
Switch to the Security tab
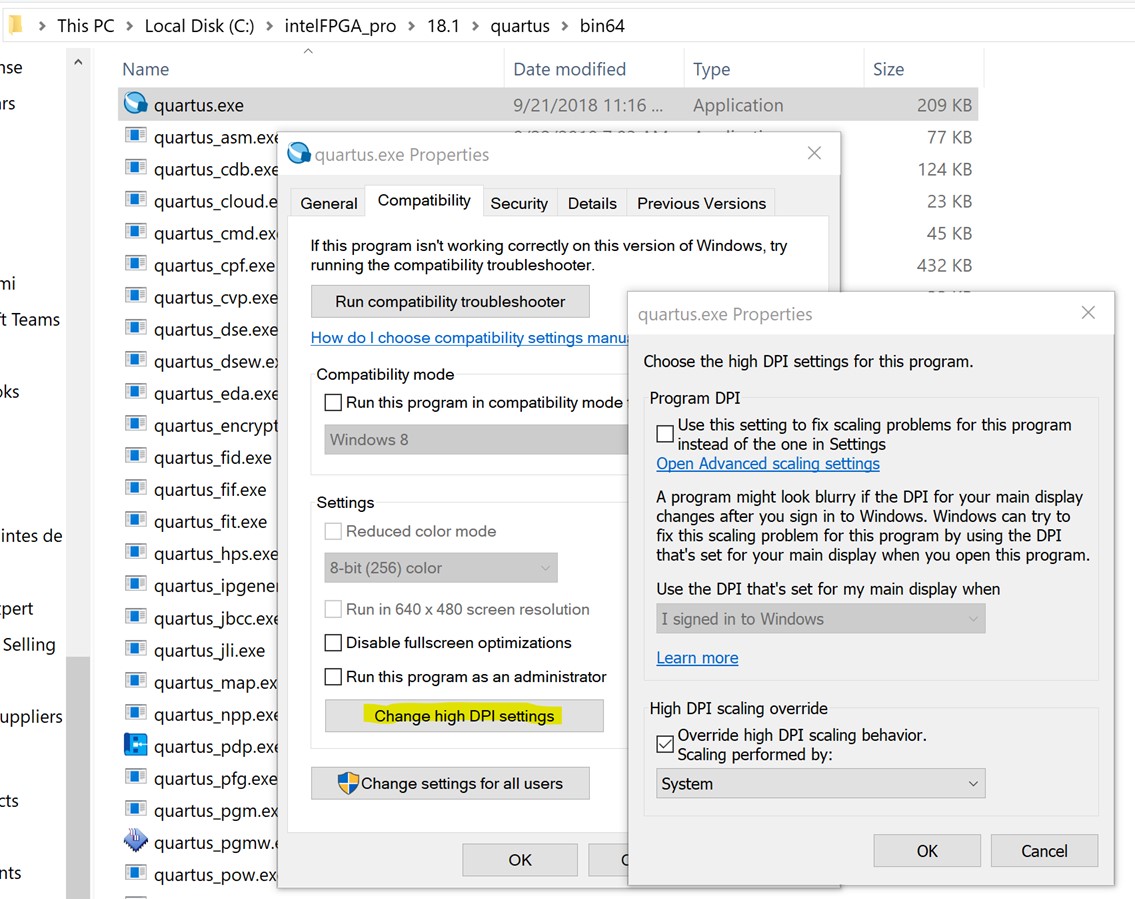tap(519, 203)
